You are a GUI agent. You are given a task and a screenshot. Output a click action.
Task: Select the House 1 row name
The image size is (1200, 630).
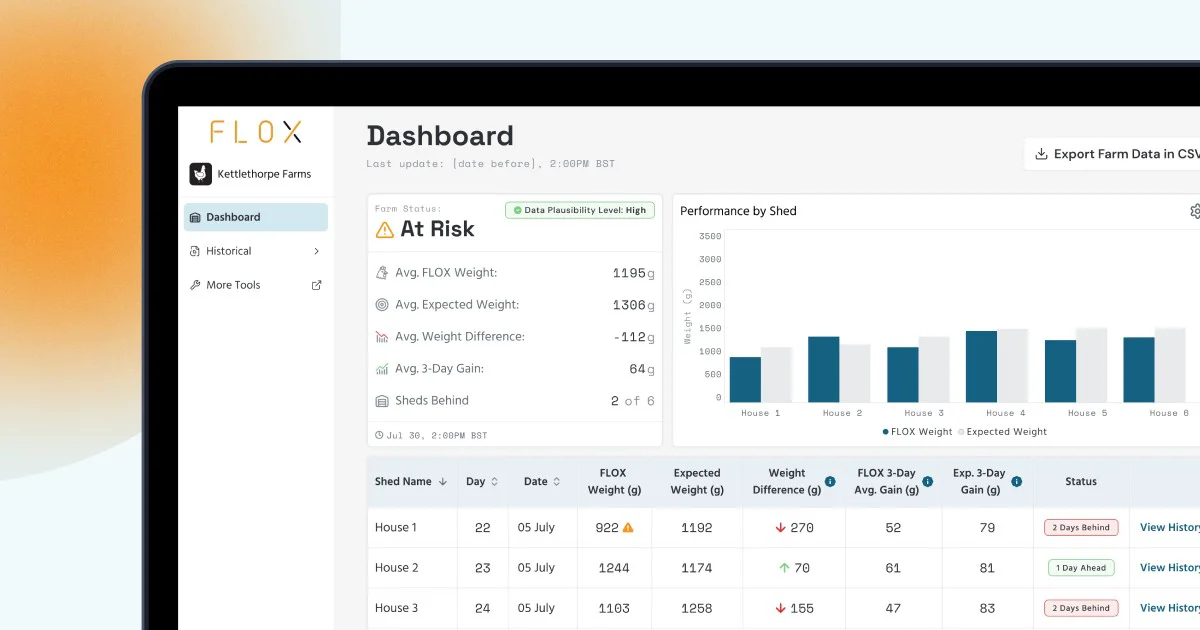[397, 528]
